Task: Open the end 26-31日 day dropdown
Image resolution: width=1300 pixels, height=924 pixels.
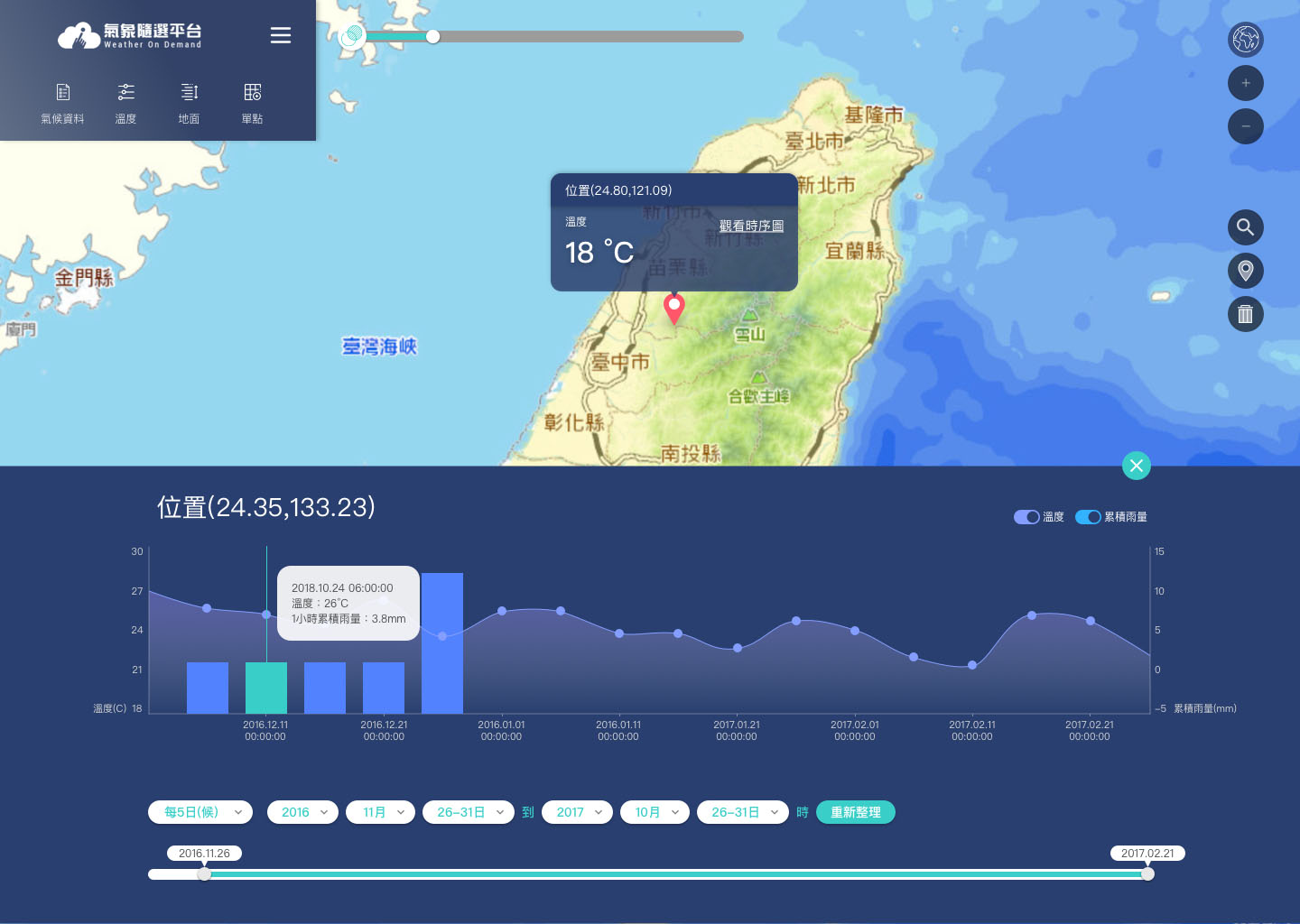Action: pyautogui.click(x=743, y=812)
